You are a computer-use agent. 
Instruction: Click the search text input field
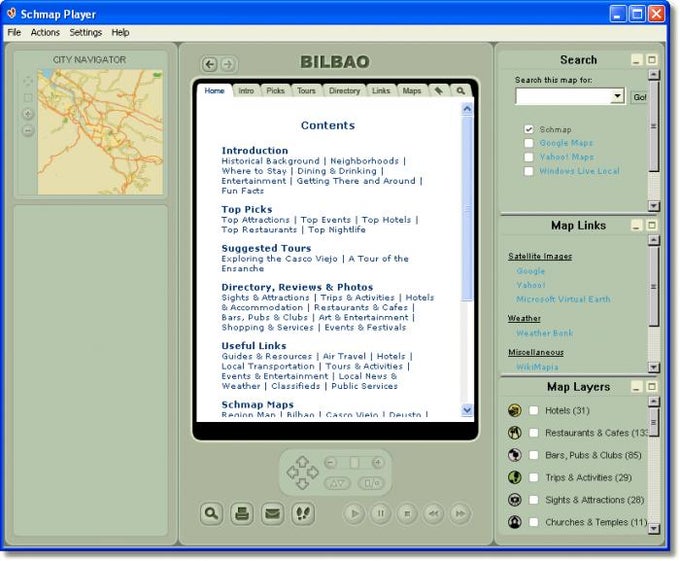563,96
